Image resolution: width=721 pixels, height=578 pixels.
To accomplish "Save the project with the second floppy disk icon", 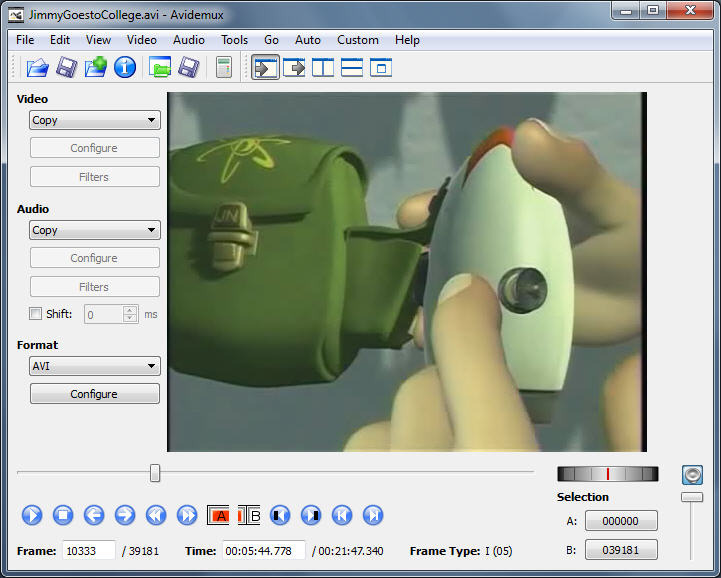I will click(x=189, y=68).
